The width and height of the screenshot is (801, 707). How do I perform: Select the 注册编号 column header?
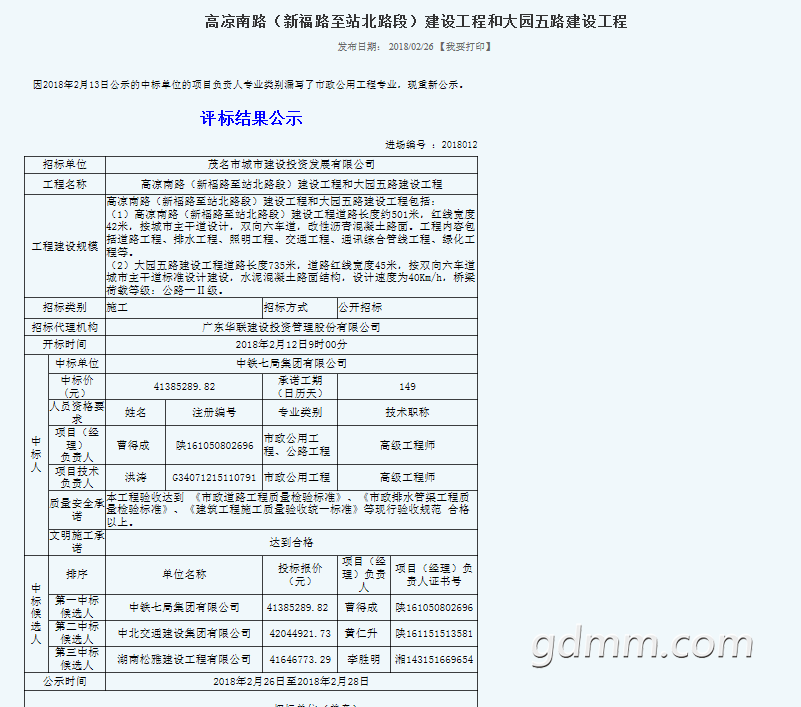214,412
